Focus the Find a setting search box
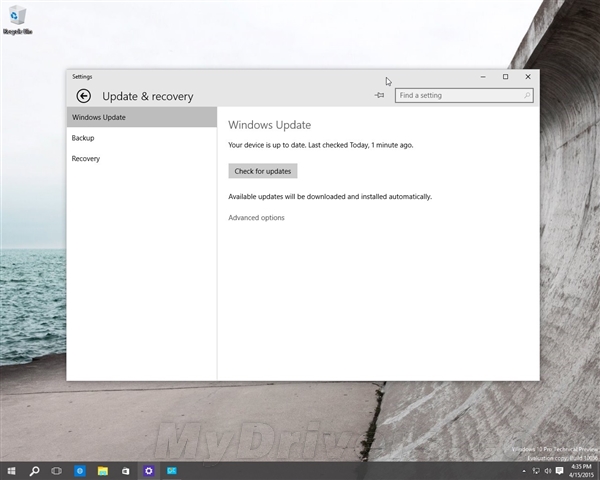The width and height of the screenshot is (600, 480). 464,95
